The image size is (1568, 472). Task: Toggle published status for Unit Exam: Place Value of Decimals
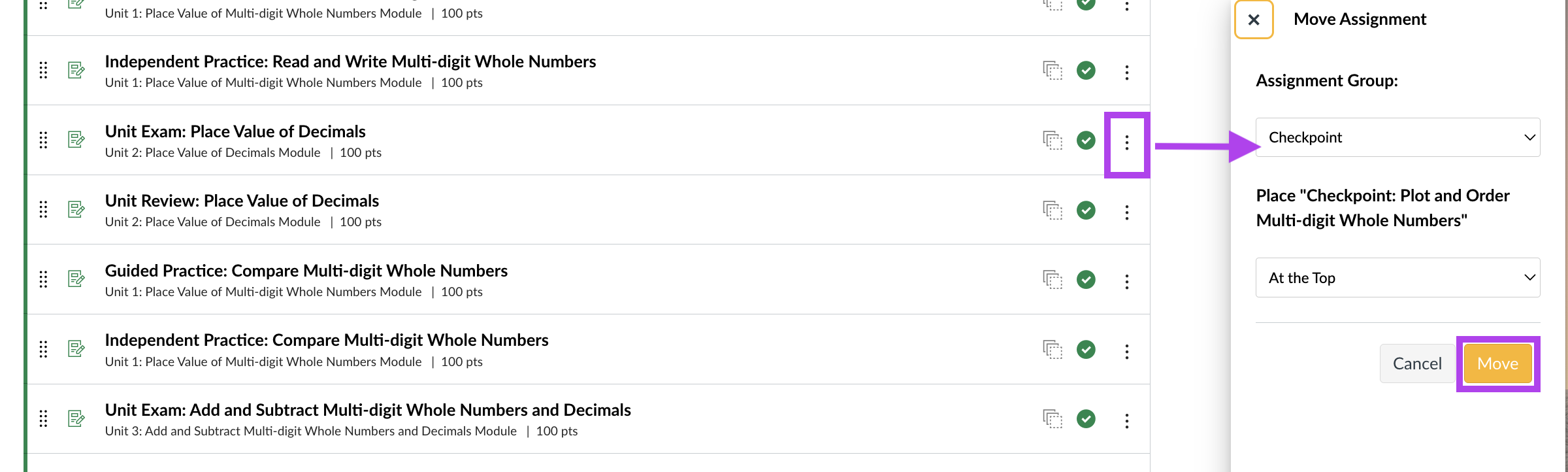coord(1086,140)
